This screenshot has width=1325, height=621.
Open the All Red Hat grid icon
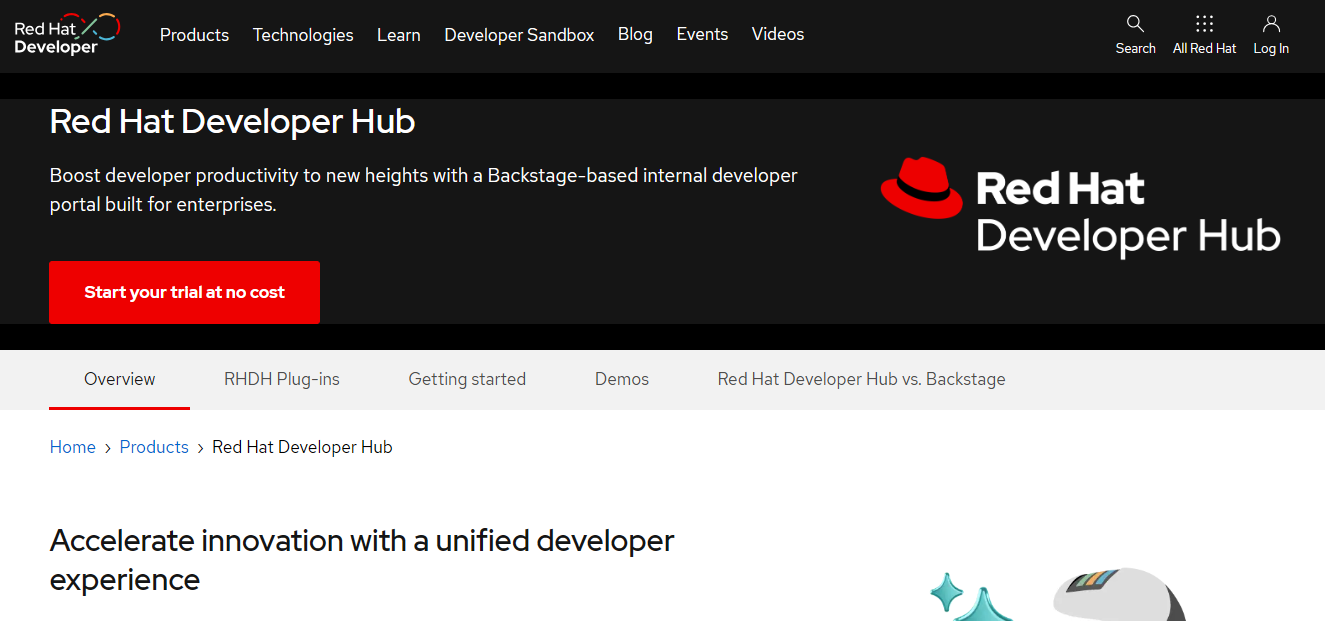[1204, 23]
